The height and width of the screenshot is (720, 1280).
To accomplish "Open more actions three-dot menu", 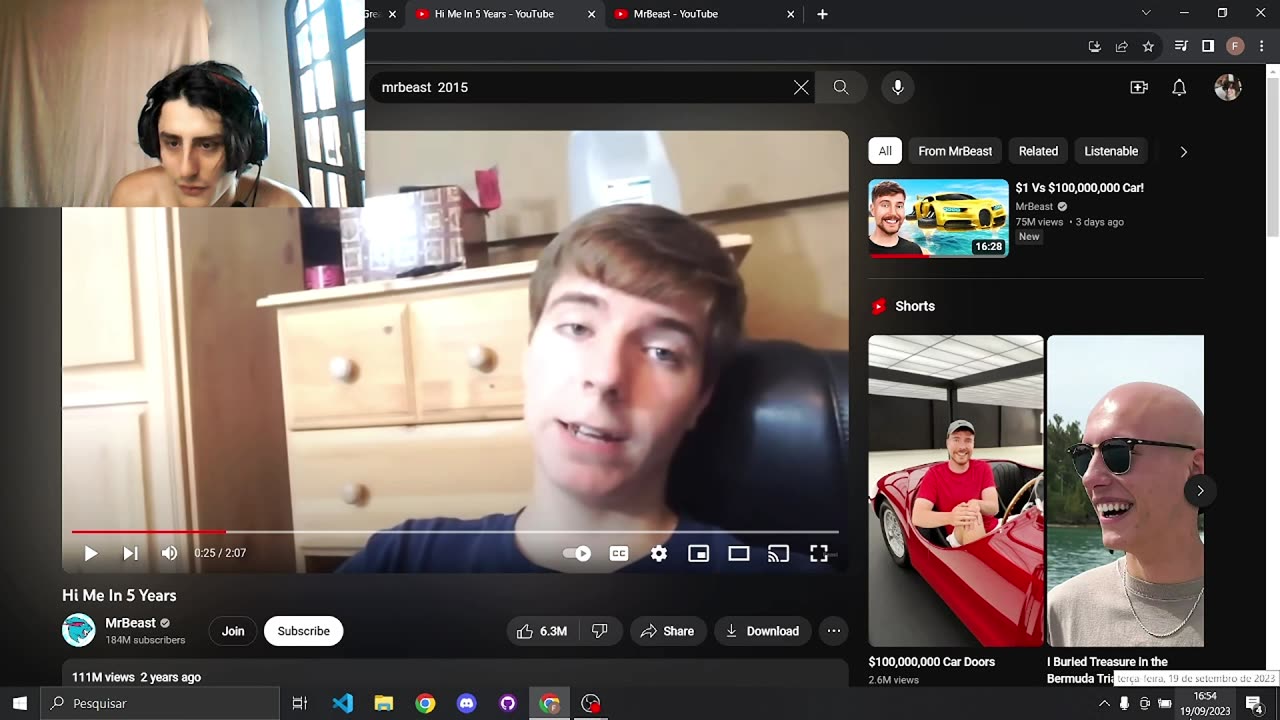I will (x=833, y=631).
